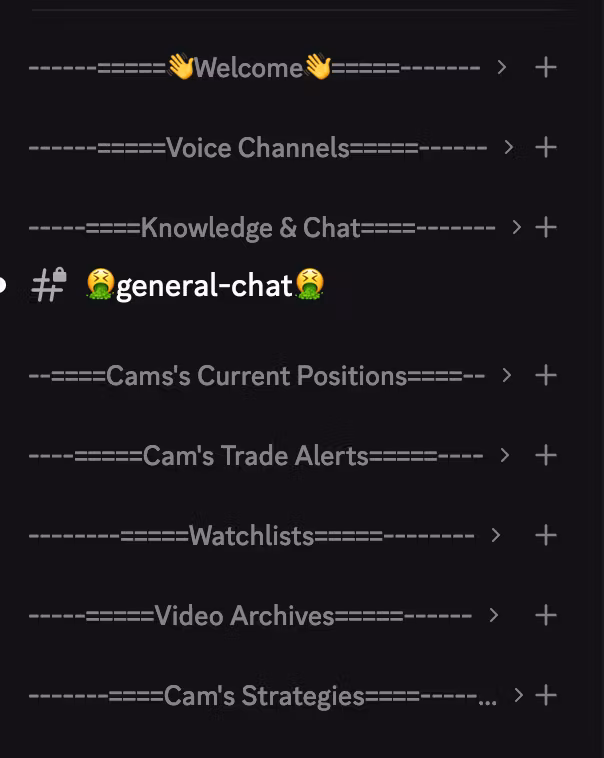Add channel to Voice Channels category
This screenshot has width=604, height=758.
(545, 147)
